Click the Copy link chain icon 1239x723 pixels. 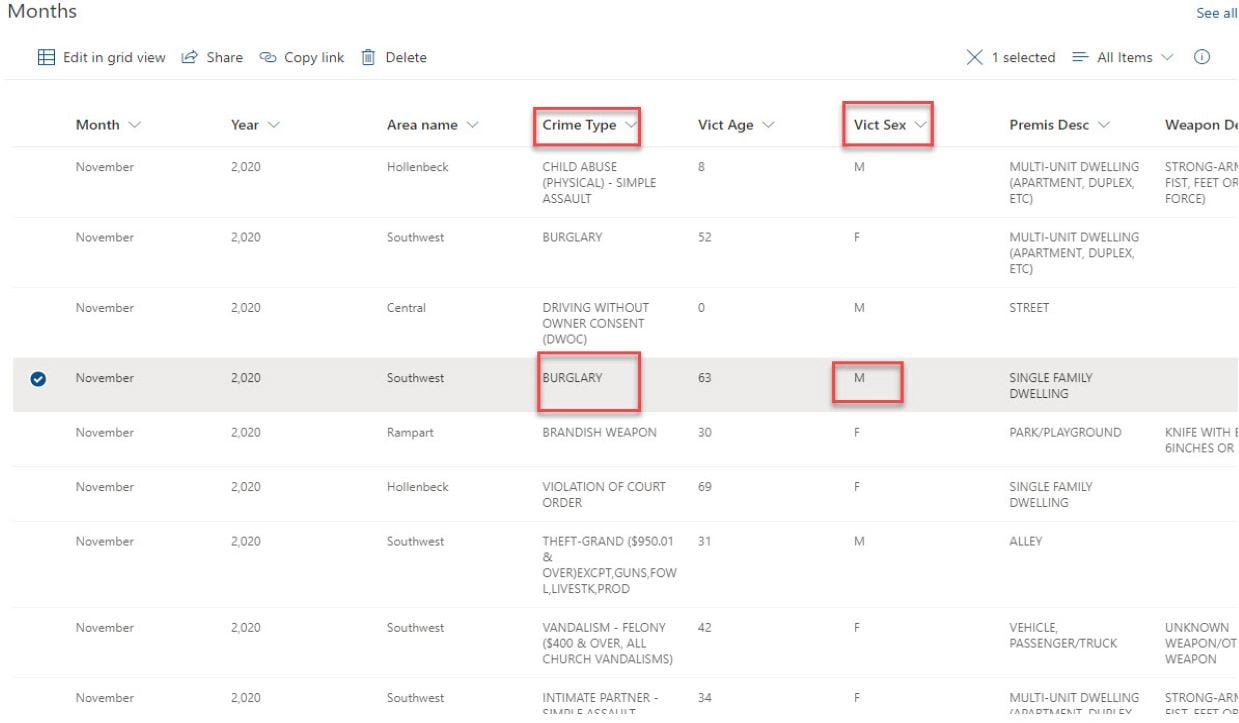268,58
